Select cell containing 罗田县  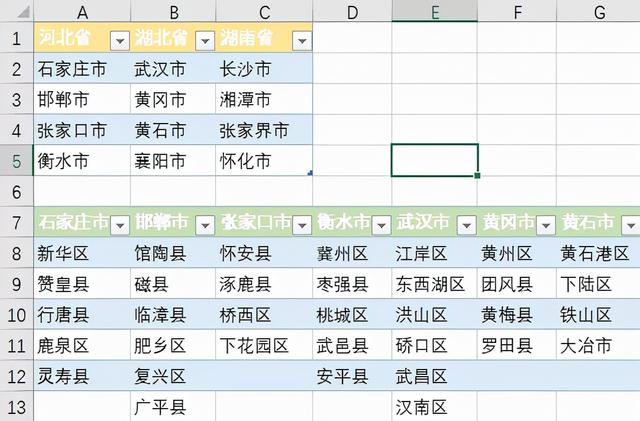[517, 345]
